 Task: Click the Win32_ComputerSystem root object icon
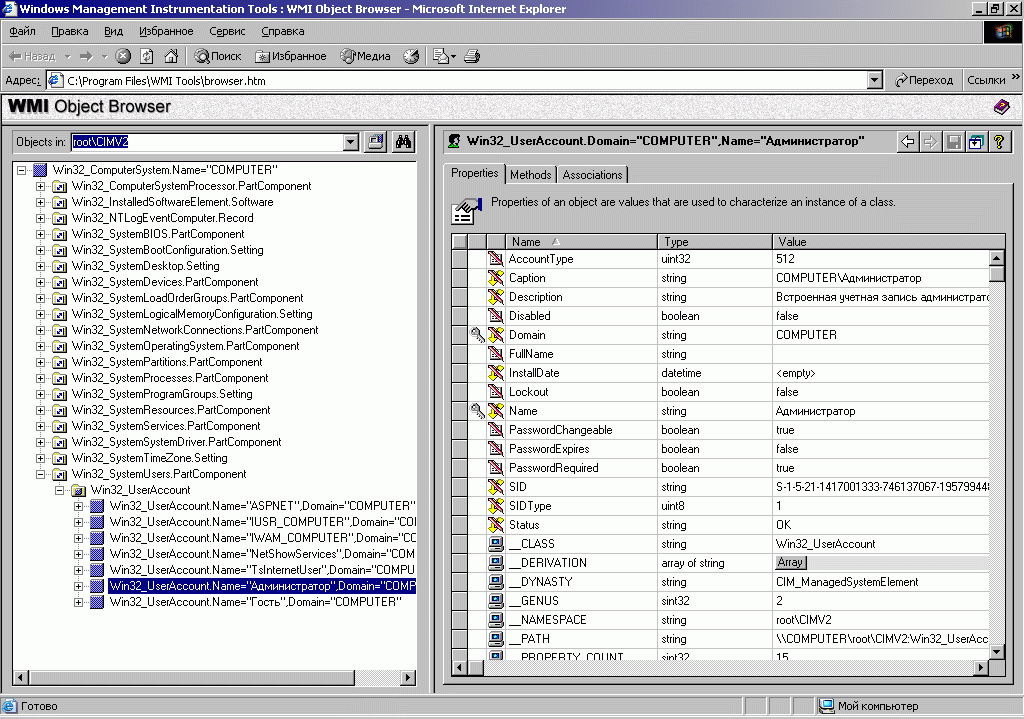40,170
